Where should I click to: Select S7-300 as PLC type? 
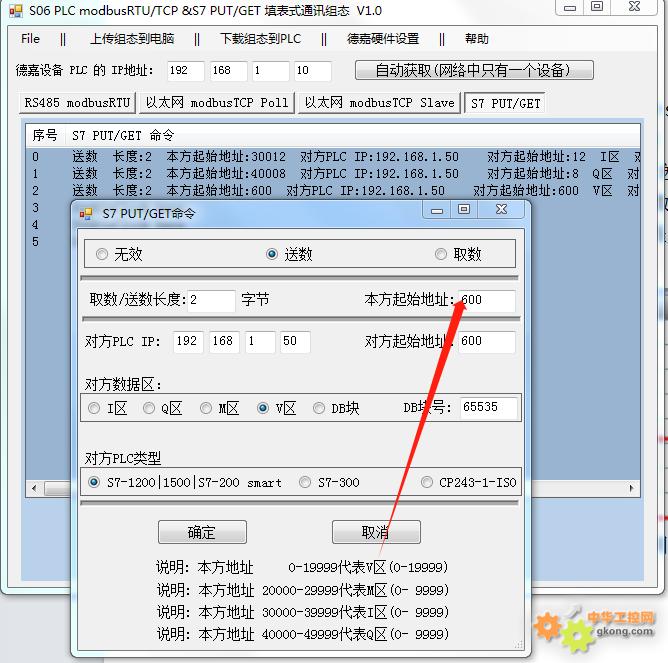tap(305, 482)
